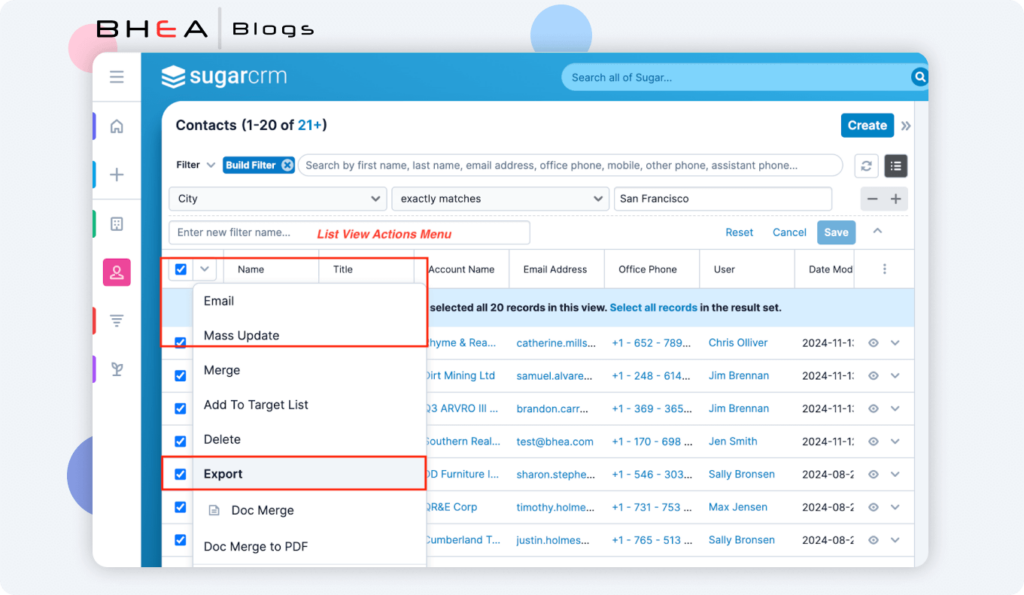
Task: Open the Accounts building sidebar icon
Action: [x=117, y=224]
